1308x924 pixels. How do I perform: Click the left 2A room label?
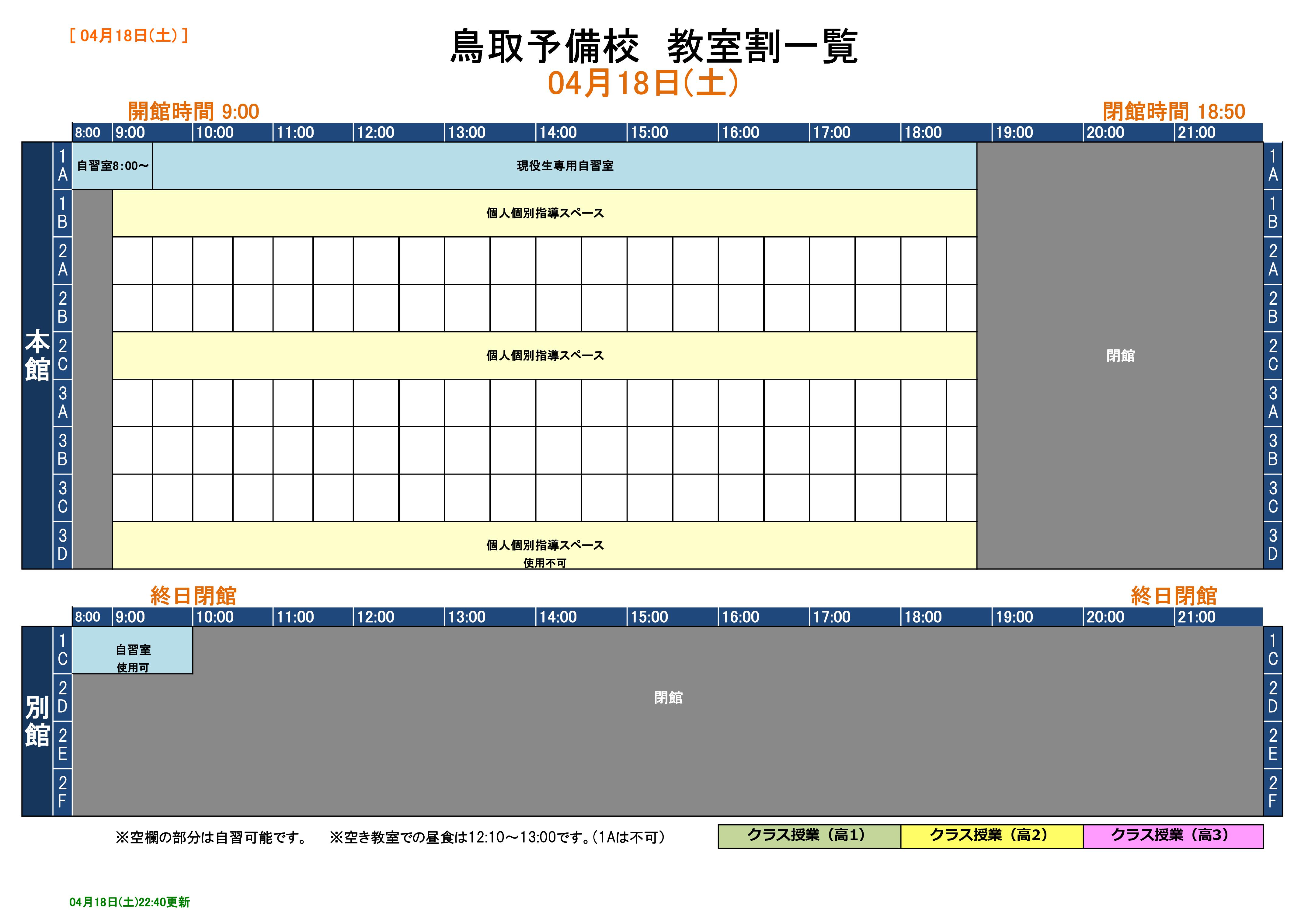pos(63,260)
